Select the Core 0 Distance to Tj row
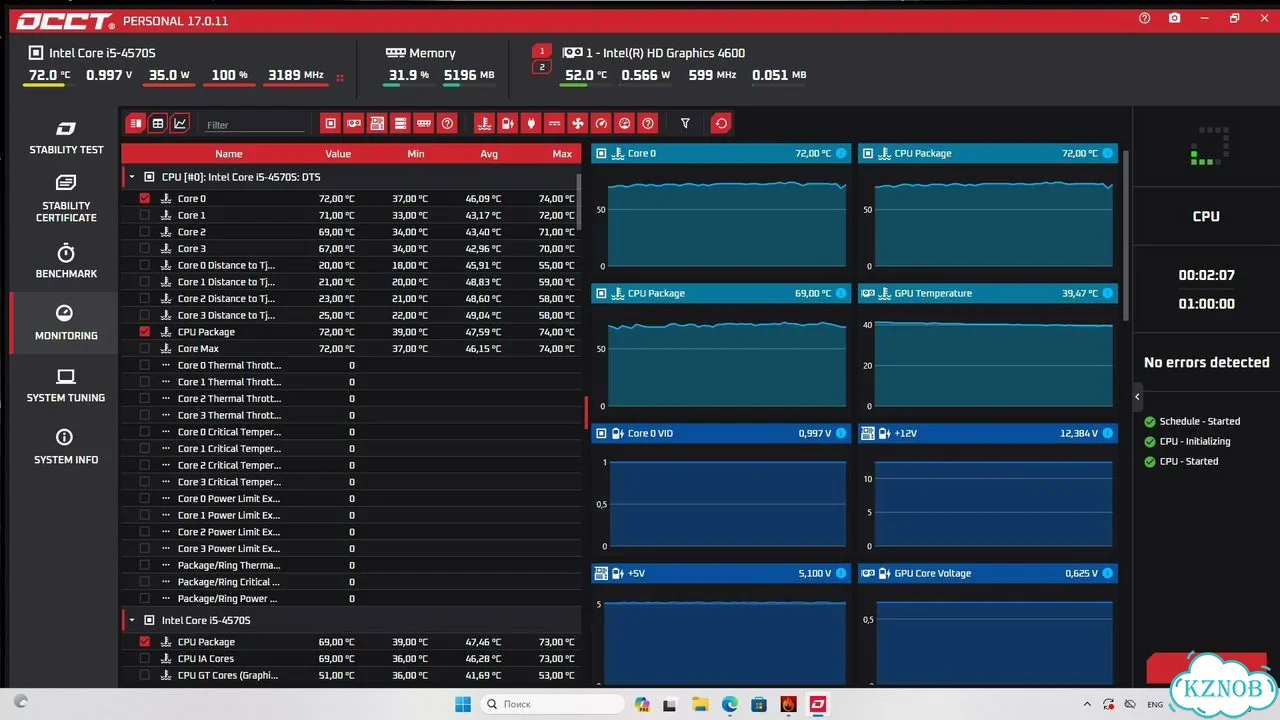This screenshot has width=1280, height=720. [351, 265]
